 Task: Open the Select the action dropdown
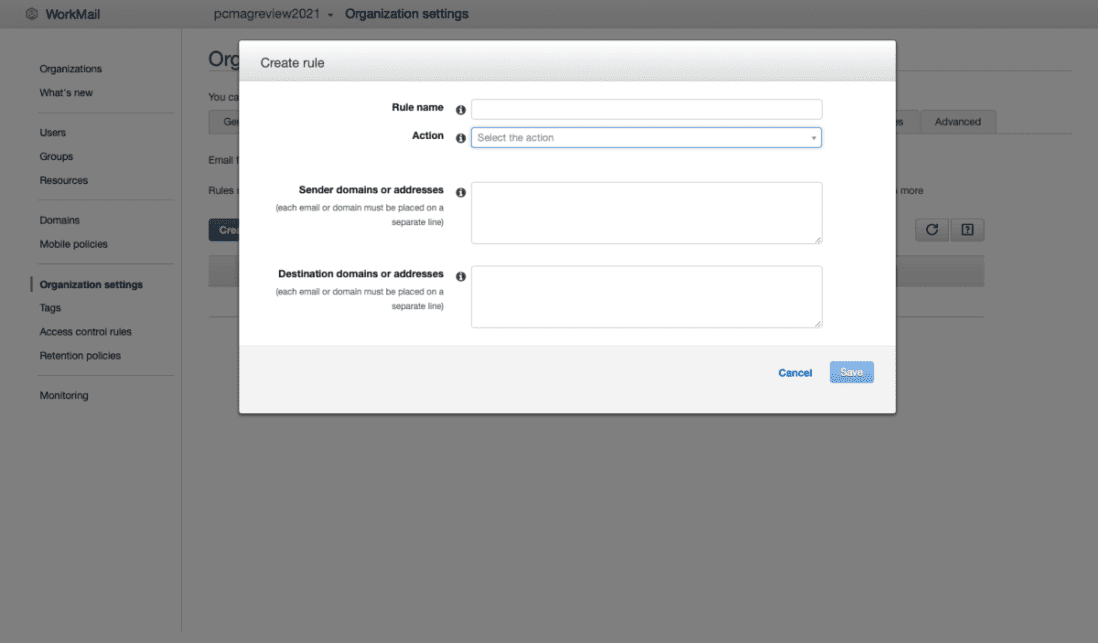pyautogui.click(x=646, y=138)
